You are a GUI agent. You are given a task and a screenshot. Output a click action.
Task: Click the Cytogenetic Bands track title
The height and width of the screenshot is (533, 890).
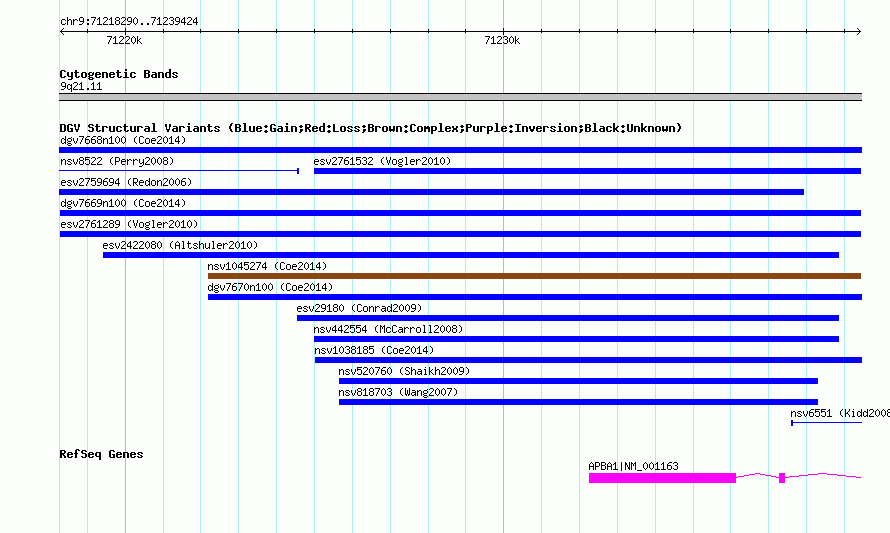119,74
